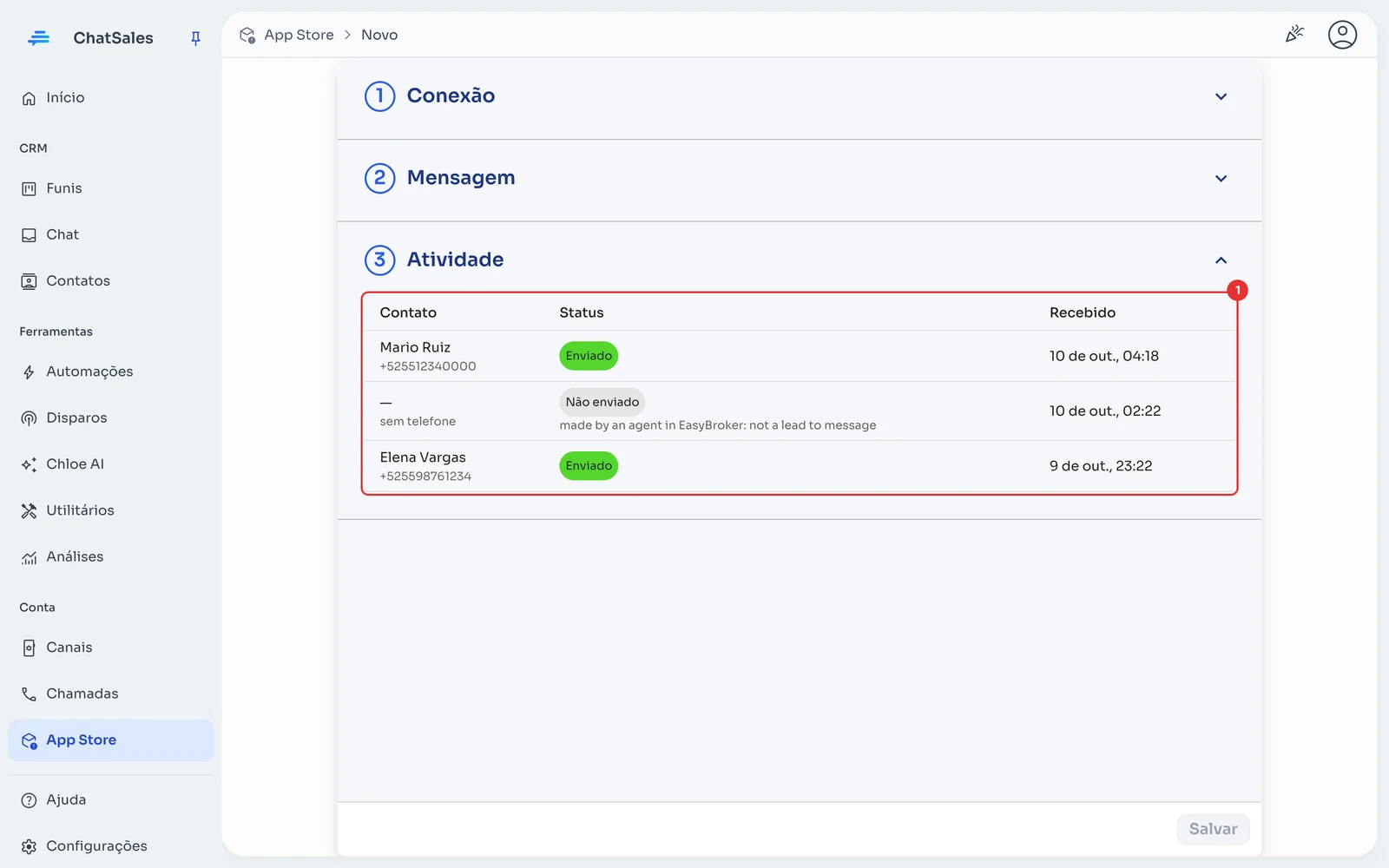Click the Contato column header
The image size is (1389, 868).
click(408, 312)
